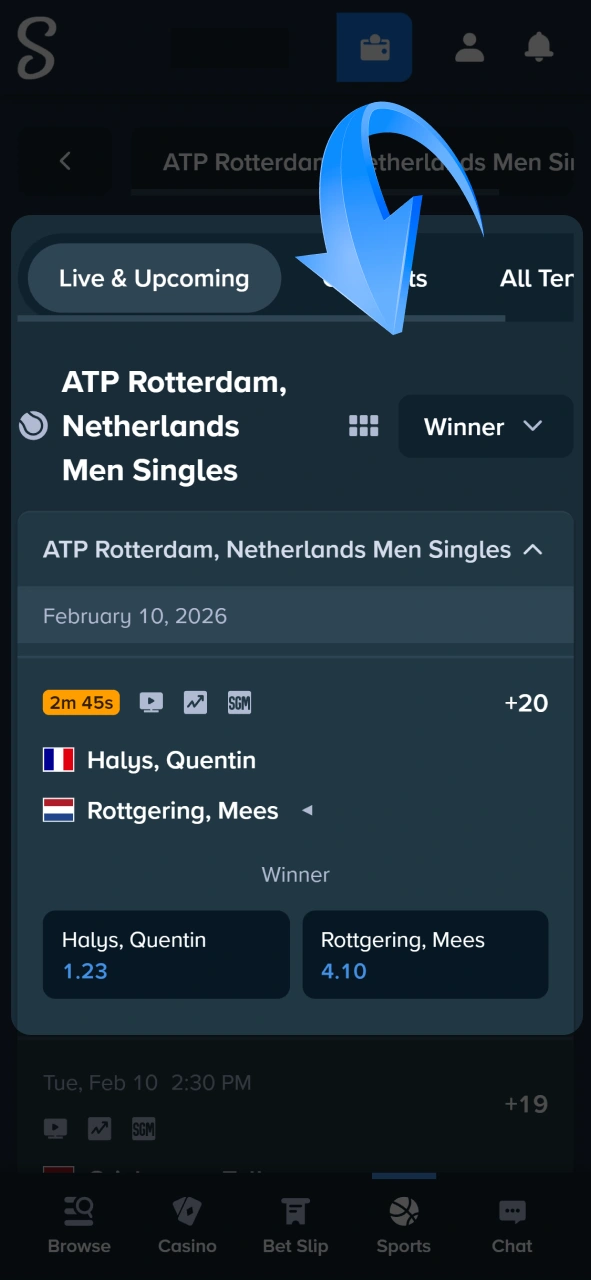The height and width of the screenshot is (1280, 591).
Task: Open the bet slip briefcase icon in header
Action: (374, 47)
